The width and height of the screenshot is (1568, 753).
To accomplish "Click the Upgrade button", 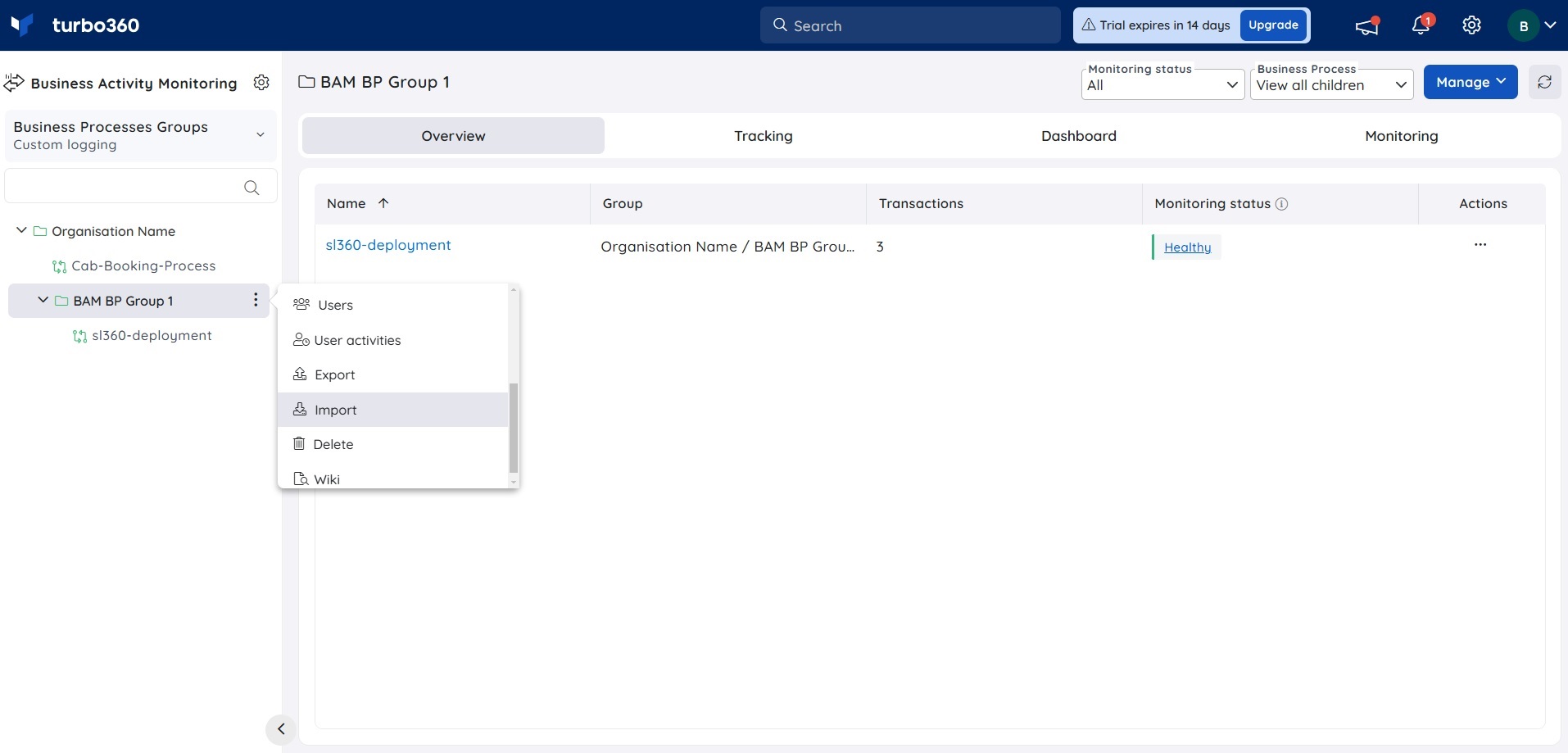I will pyautogui.click(x=1273, y=25).
